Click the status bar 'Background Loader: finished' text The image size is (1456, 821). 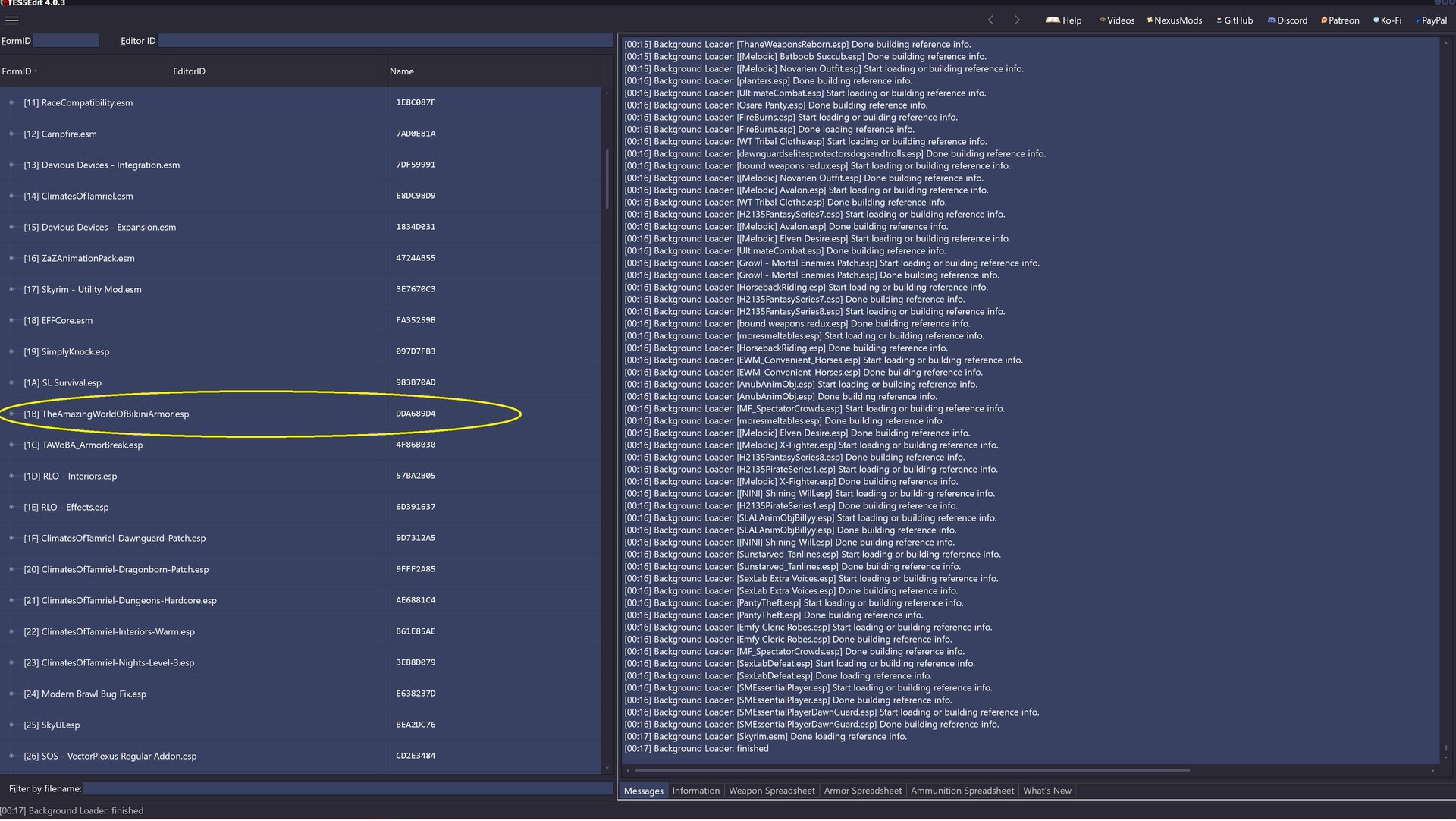72,811
